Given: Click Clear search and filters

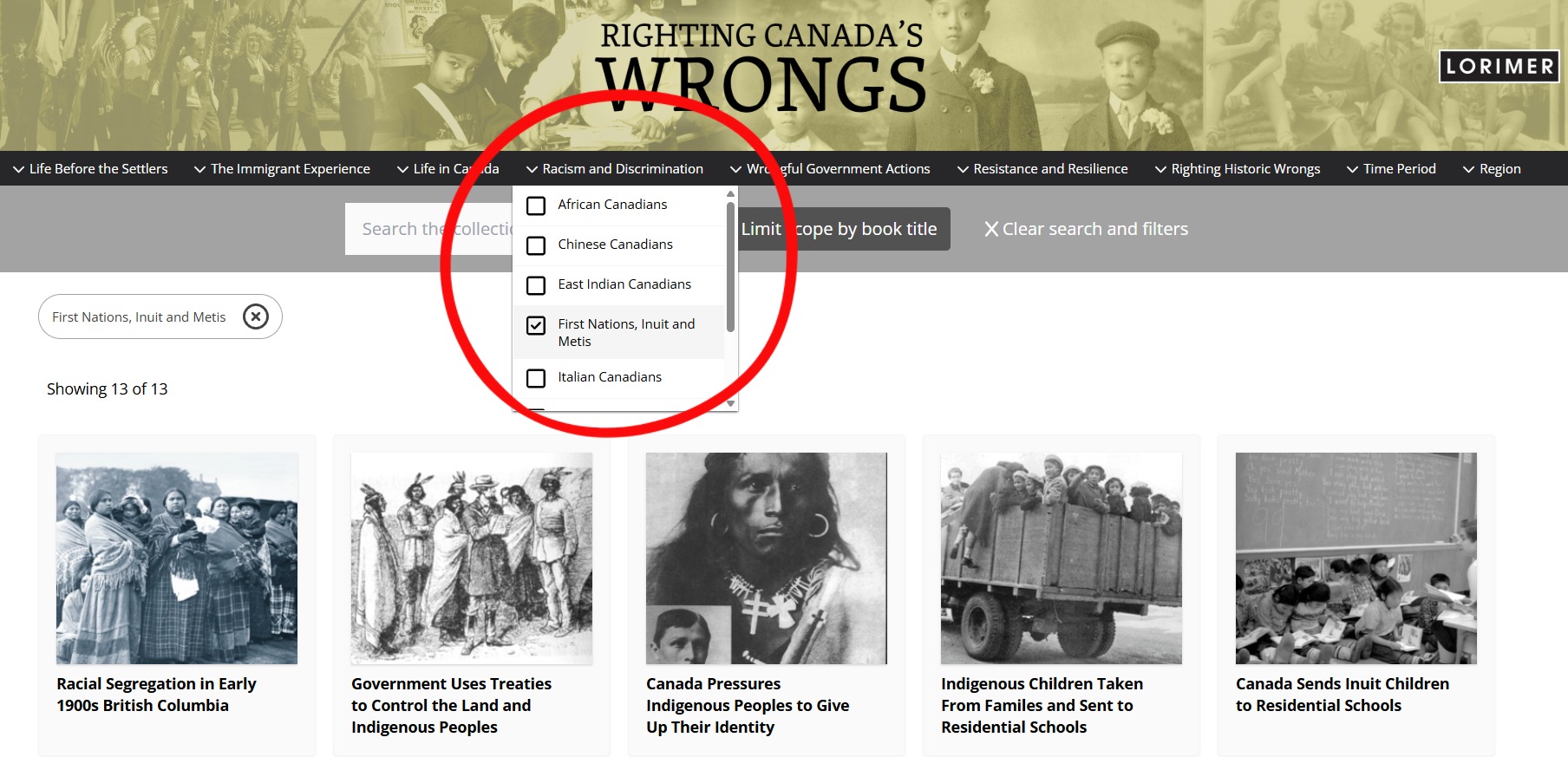Looking at the screenshot, I should 1086,229.
